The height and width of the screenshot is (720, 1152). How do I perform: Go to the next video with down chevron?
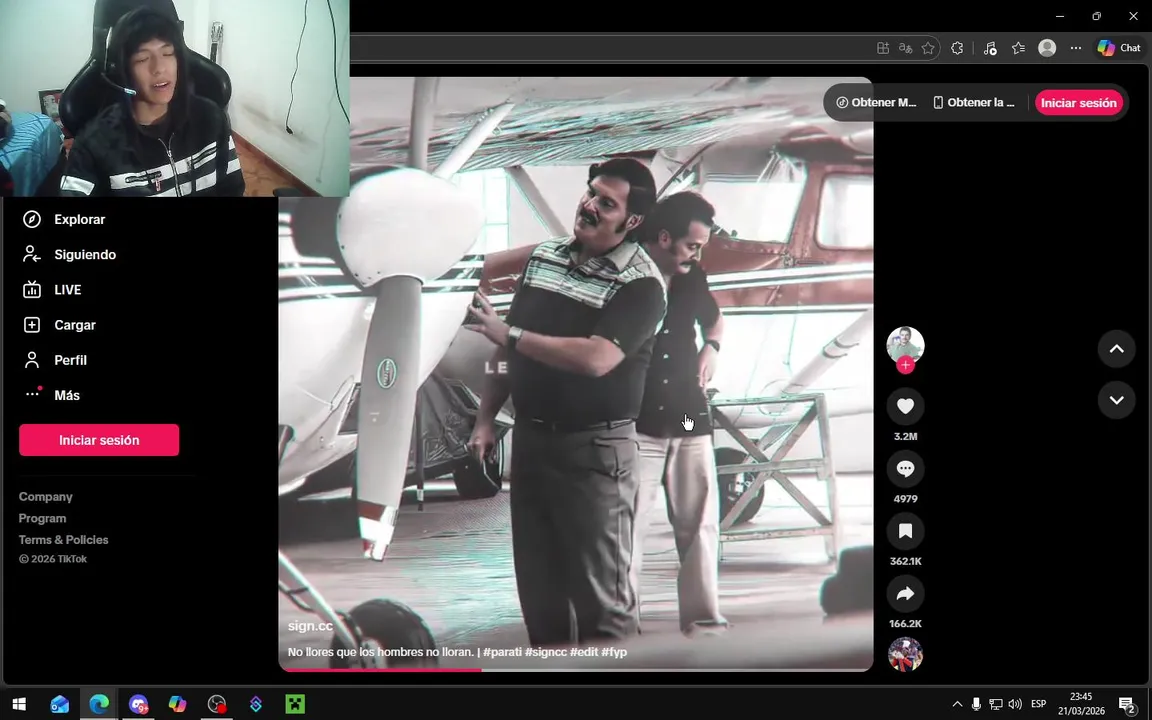pos(1117,400)
